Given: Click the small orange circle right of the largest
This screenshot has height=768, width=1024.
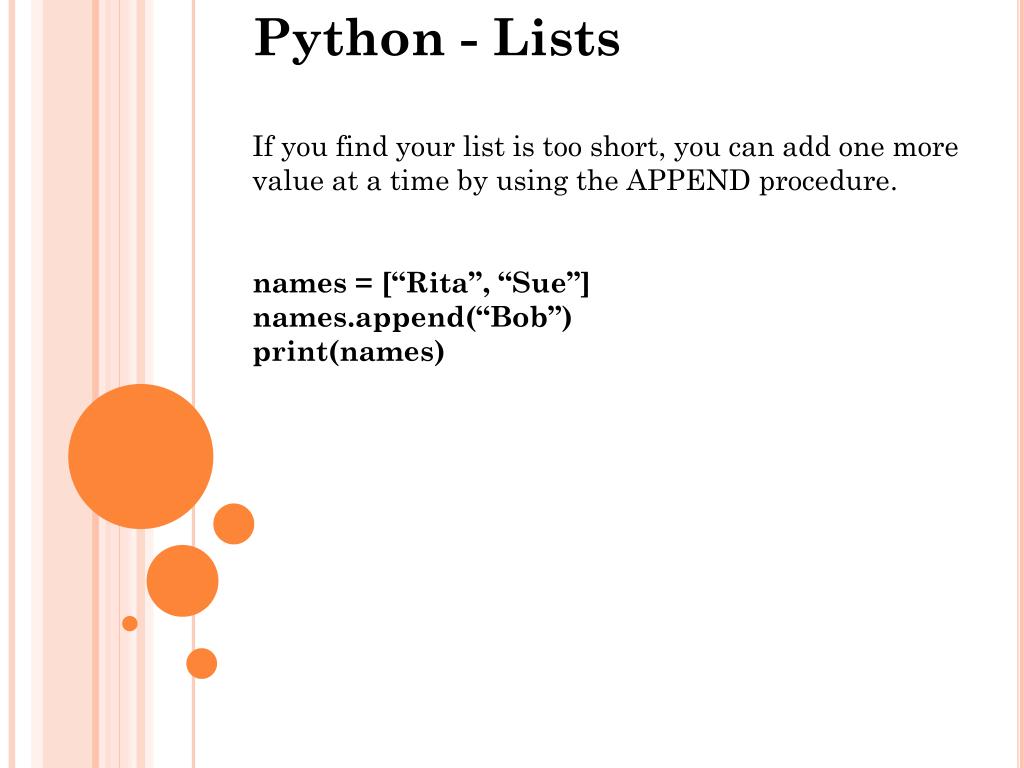Looking at the screenshot, I should point(233,524).
